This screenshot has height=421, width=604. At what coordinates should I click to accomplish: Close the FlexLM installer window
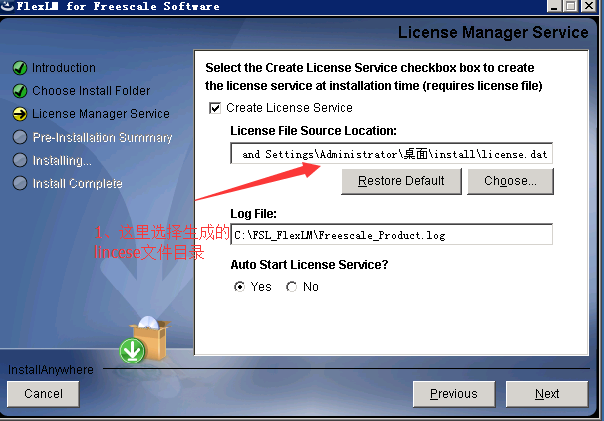pos(588,6)
